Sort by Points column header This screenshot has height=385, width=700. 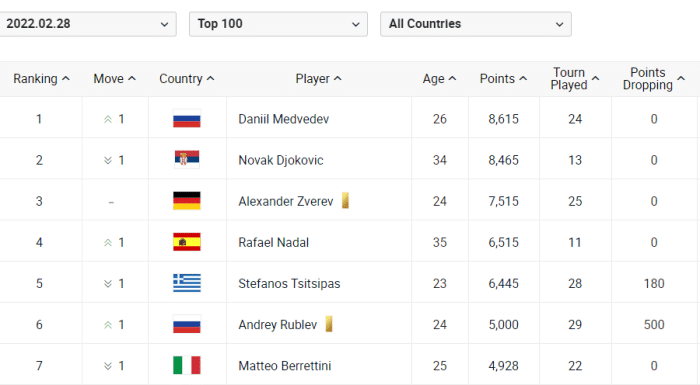coord(503,79)
